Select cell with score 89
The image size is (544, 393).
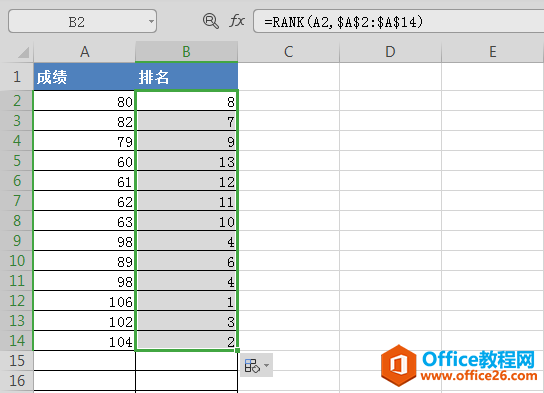tap(84, 261)
